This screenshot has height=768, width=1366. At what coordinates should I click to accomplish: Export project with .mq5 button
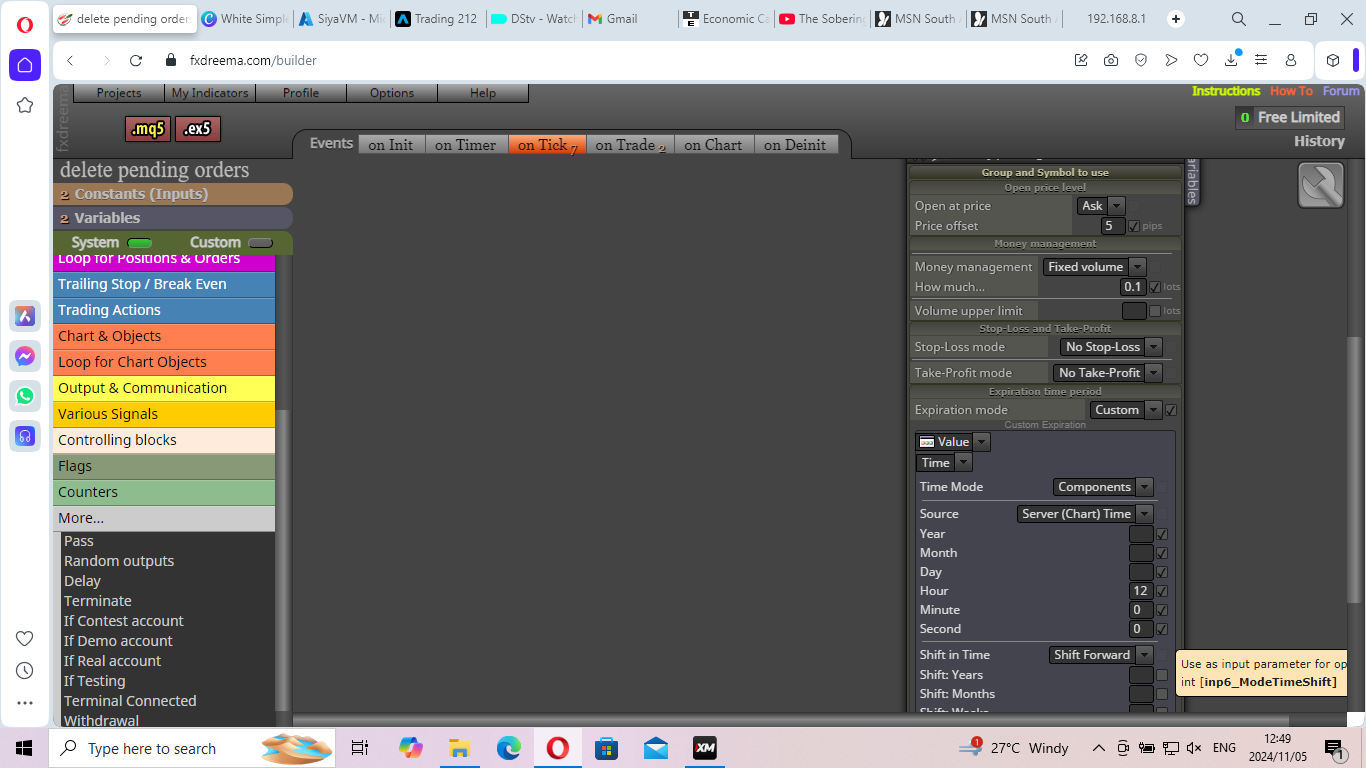[148, 129]
